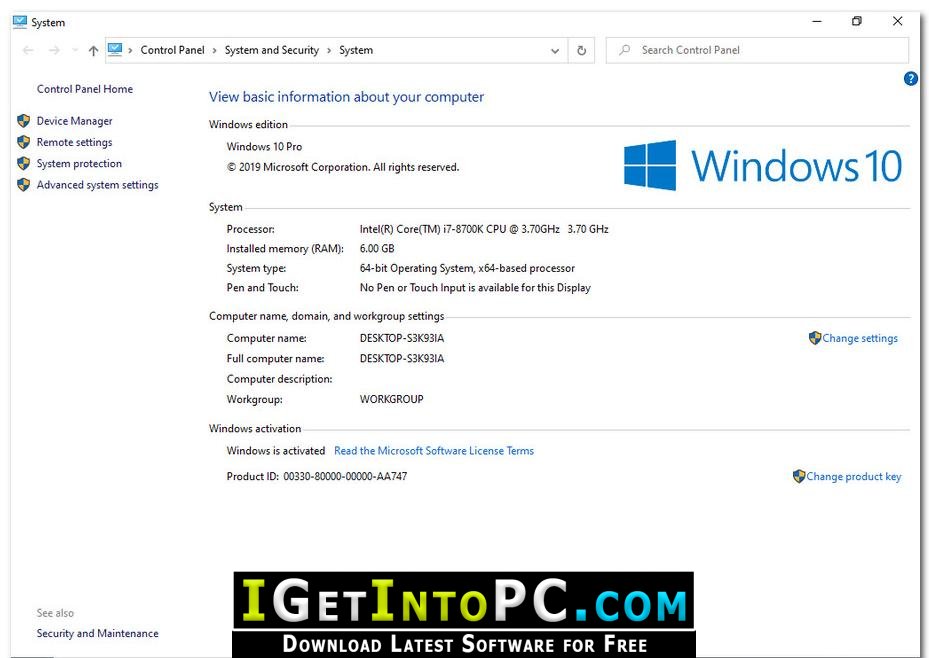Select the Windows is activated text
This screenshot has height=658, width=929.
(276, 451)
